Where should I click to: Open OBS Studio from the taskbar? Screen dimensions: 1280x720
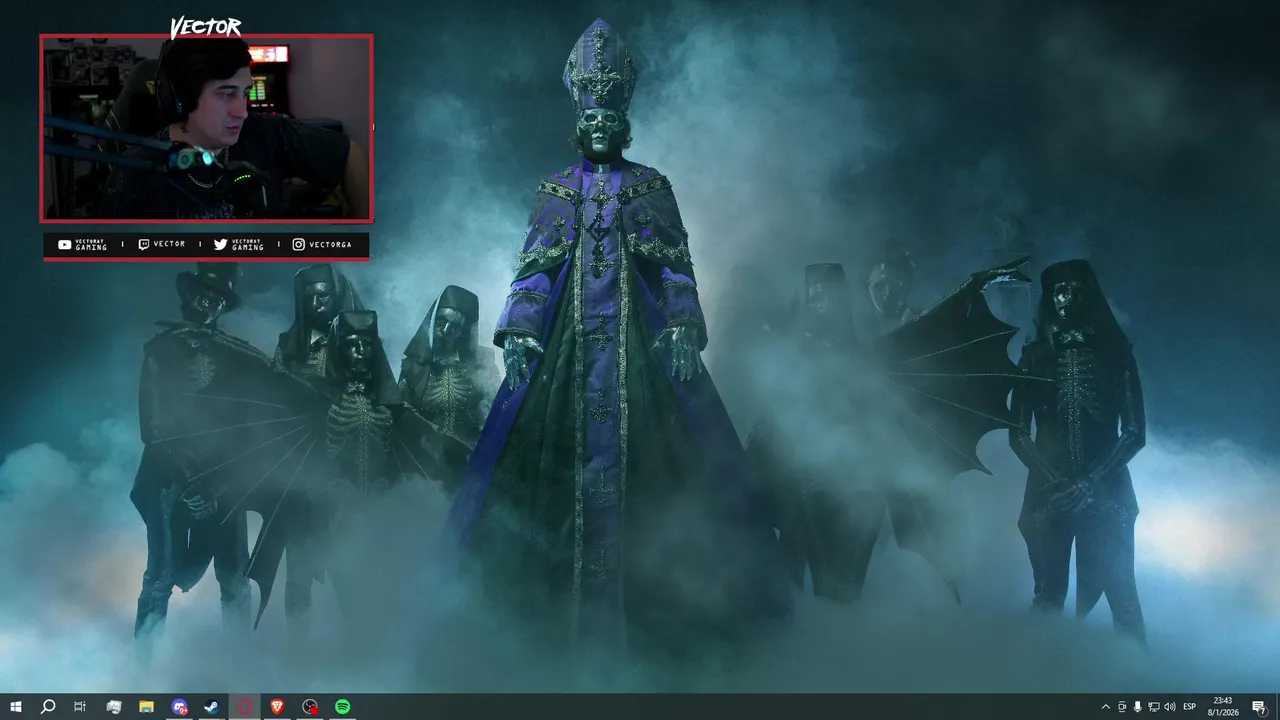[310, 707]
